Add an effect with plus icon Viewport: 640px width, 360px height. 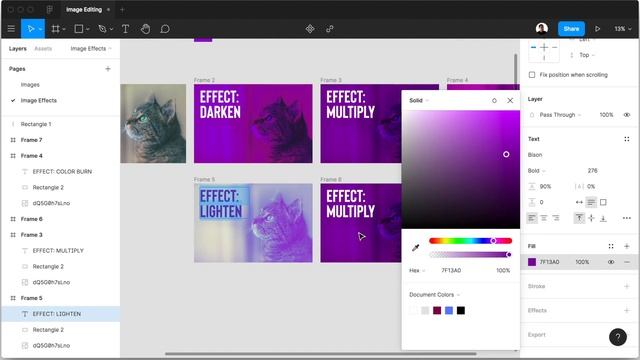pos(627,310)
